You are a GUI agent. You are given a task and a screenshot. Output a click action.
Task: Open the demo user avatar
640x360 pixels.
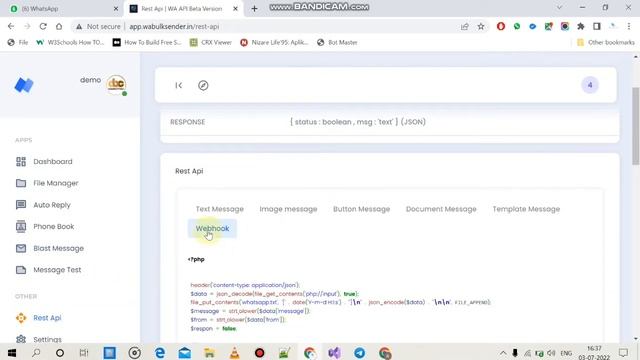(116, 84)
